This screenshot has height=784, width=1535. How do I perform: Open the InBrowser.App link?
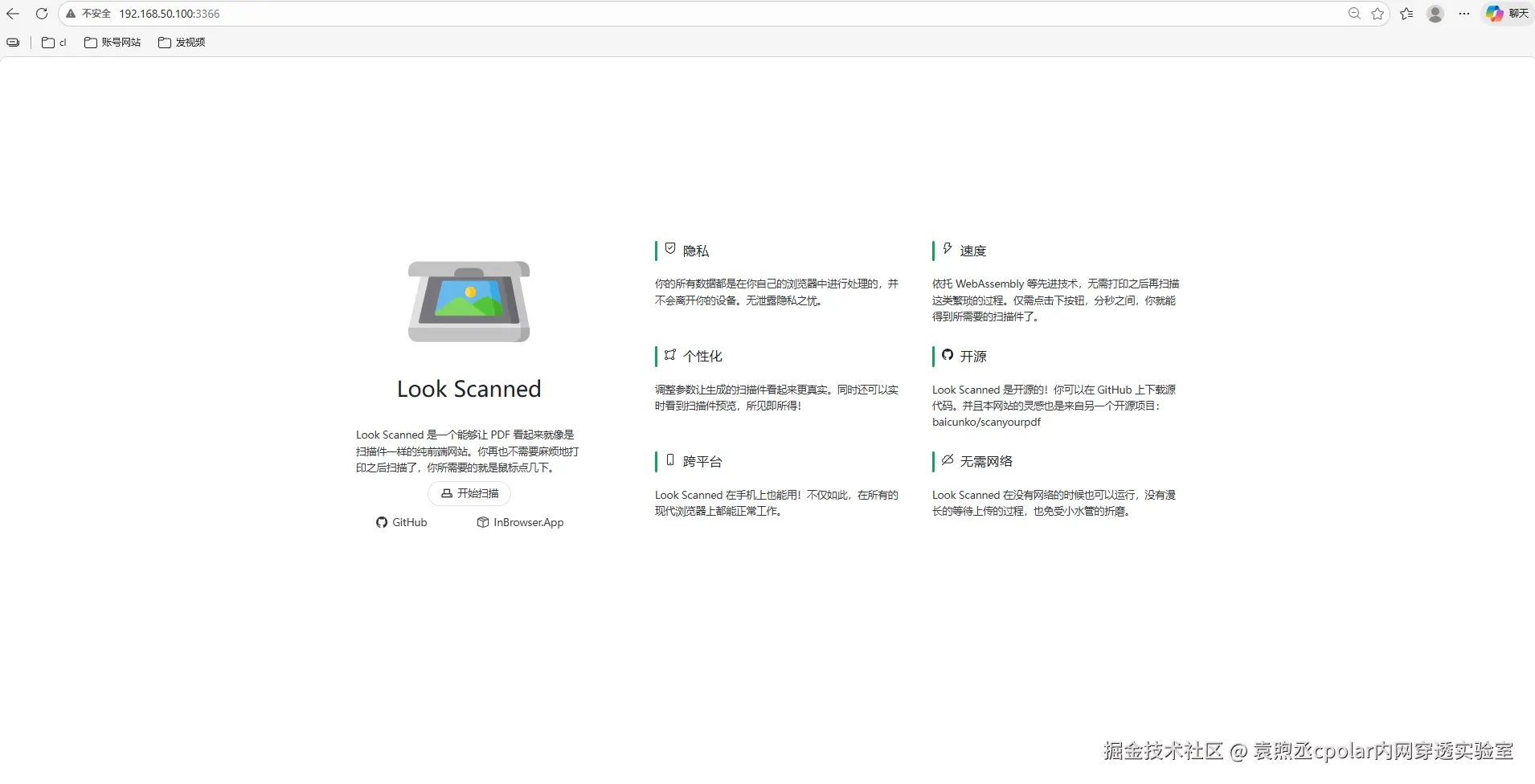(521, 522)
